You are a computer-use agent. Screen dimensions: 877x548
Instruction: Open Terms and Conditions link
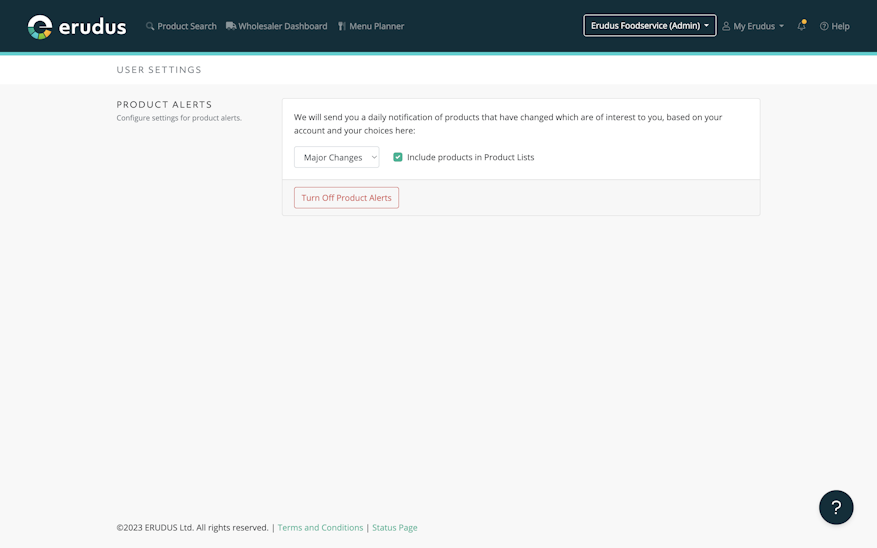(x=320, y=527)
